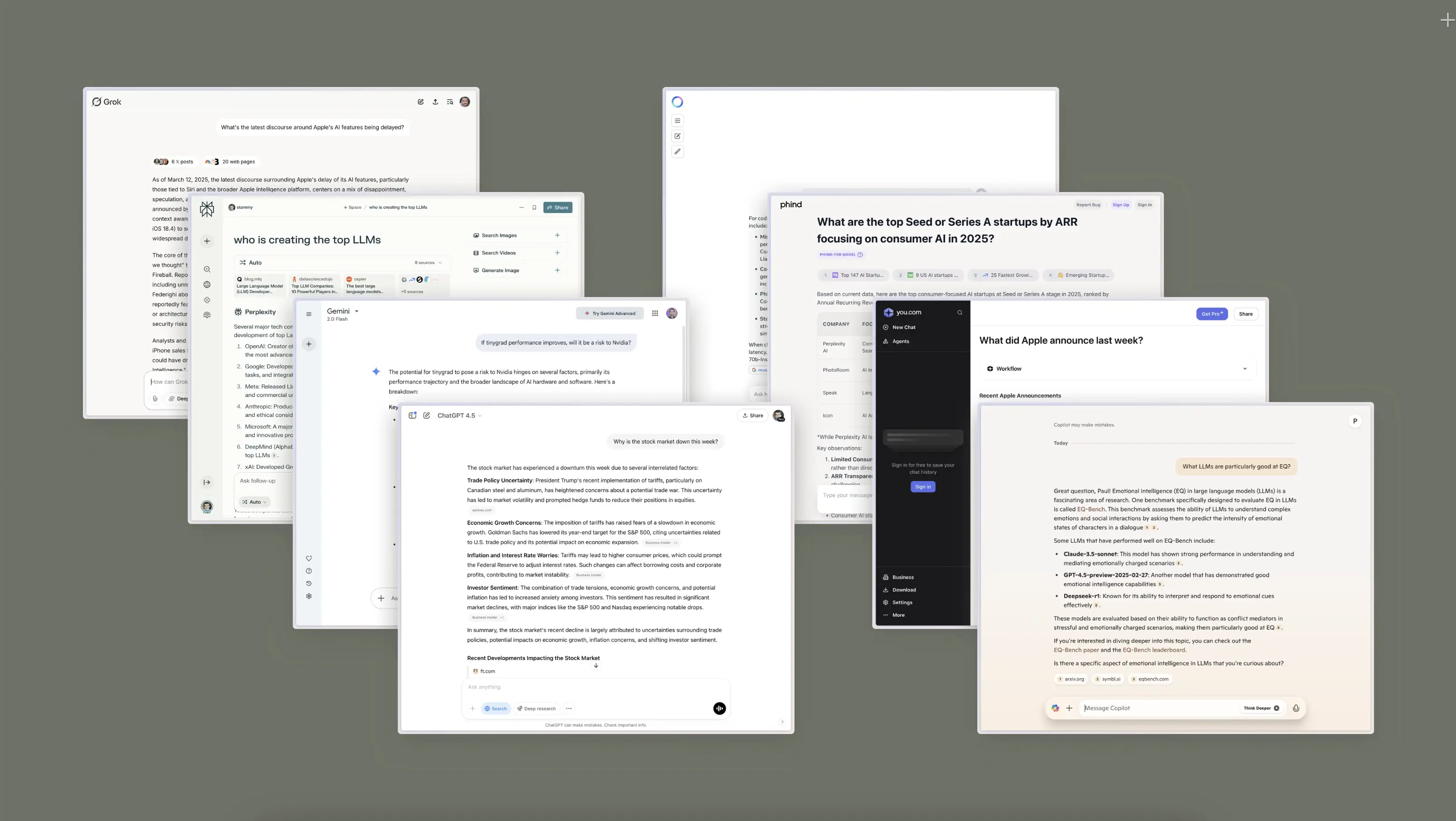Click the Grok share/upload icon
Screen dimensions: 1456x821
tap(435, 102)
